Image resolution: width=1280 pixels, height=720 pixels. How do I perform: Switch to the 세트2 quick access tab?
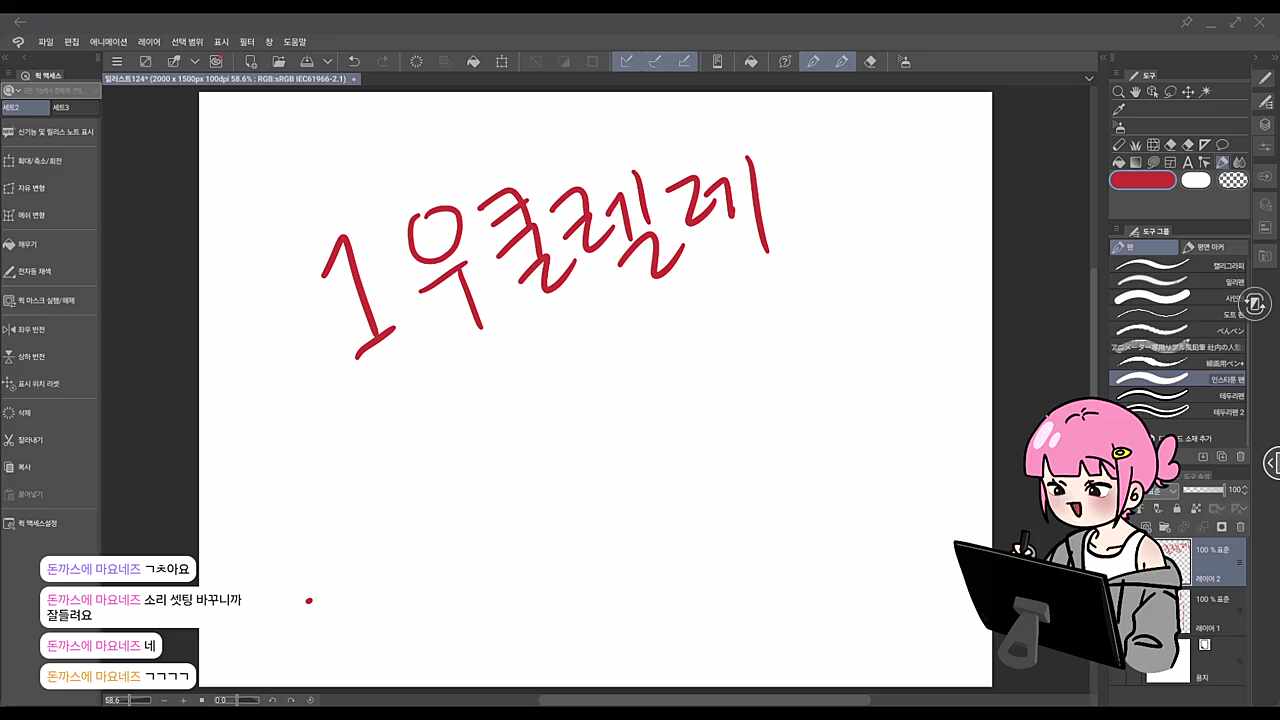click(x=25, y=107)
